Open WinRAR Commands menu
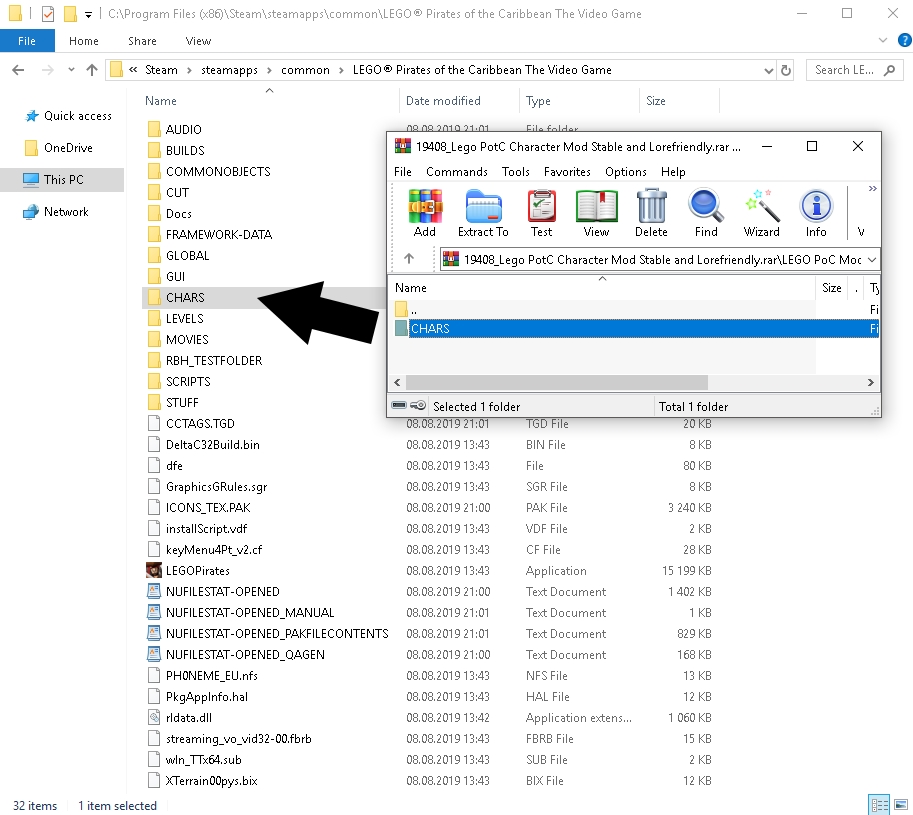This screenshot has height=815, width=913. [456, 172]
